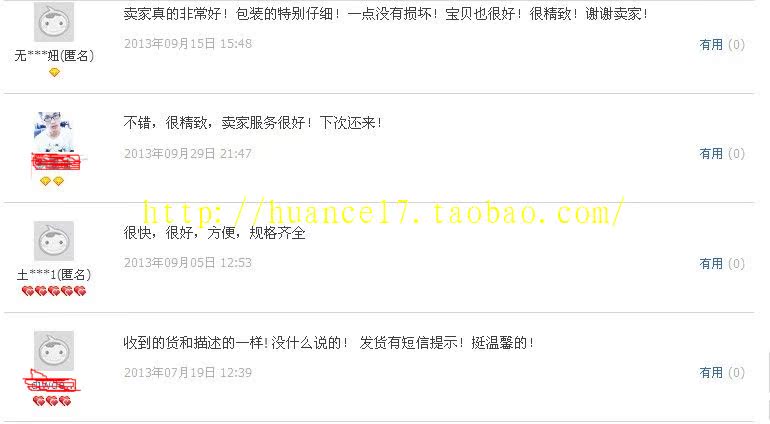Click five red hearts rating under 土***1
The height and width of the screenshot is (424, 770).
click(x=54, y=291)
